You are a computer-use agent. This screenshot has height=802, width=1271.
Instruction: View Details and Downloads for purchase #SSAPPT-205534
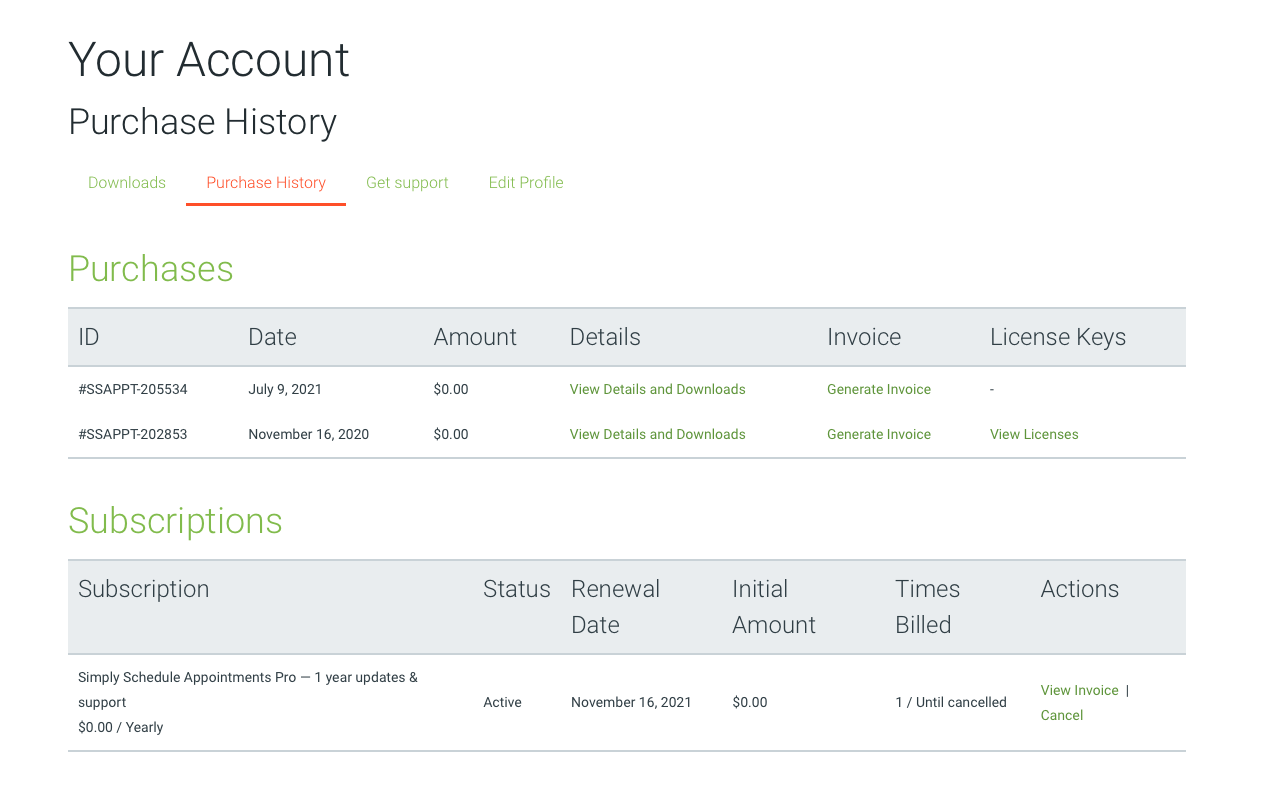point(657,389)
